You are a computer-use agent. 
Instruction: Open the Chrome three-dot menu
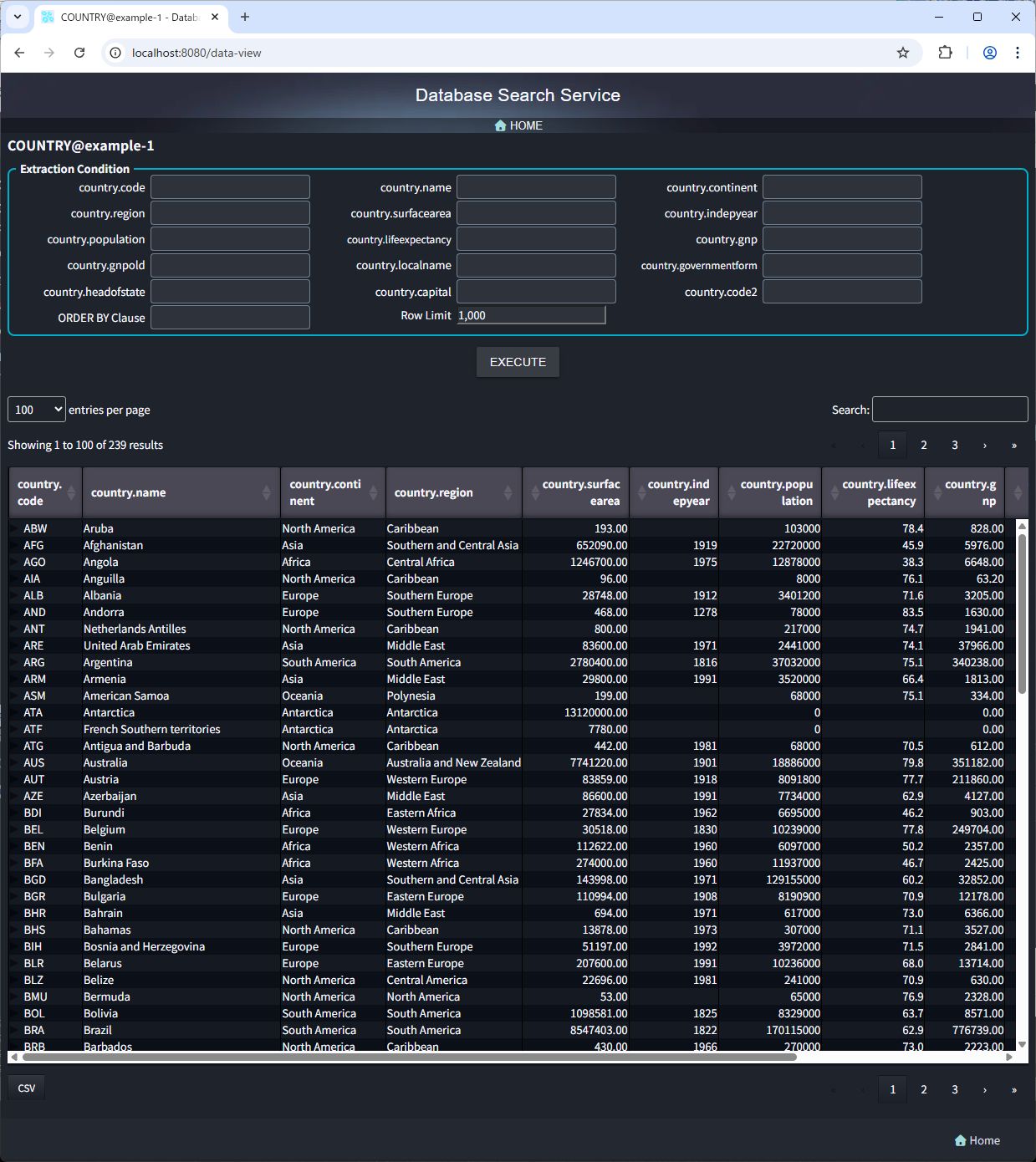coord(1017,53)
